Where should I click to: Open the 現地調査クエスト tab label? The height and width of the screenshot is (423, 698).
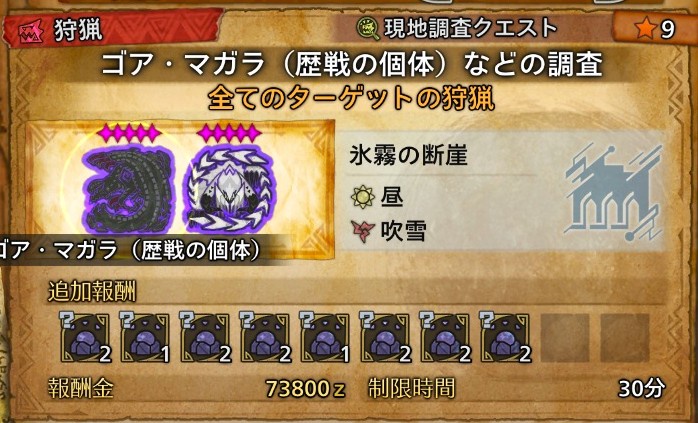coord(471,28)
